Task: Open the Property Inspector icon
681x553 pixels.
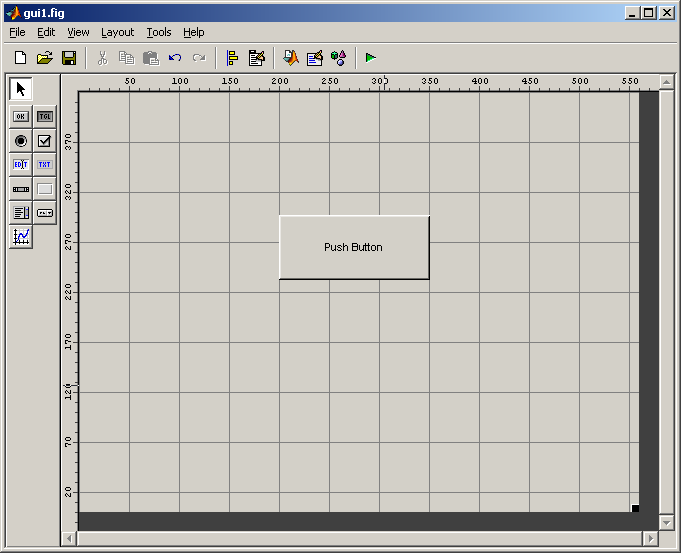Action: click(315, 58)
